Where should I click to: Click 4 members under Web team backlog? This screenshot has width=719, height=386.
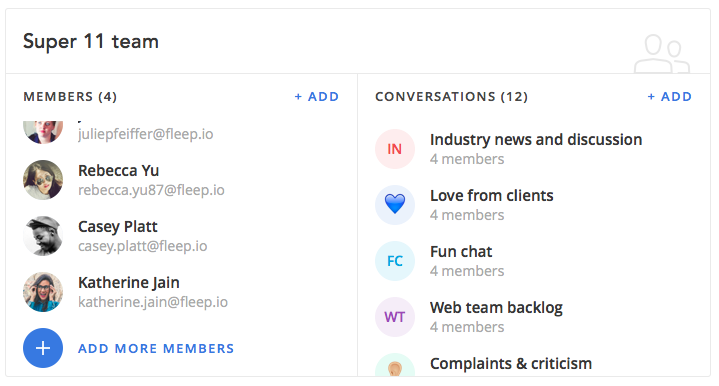coord(467,327)
